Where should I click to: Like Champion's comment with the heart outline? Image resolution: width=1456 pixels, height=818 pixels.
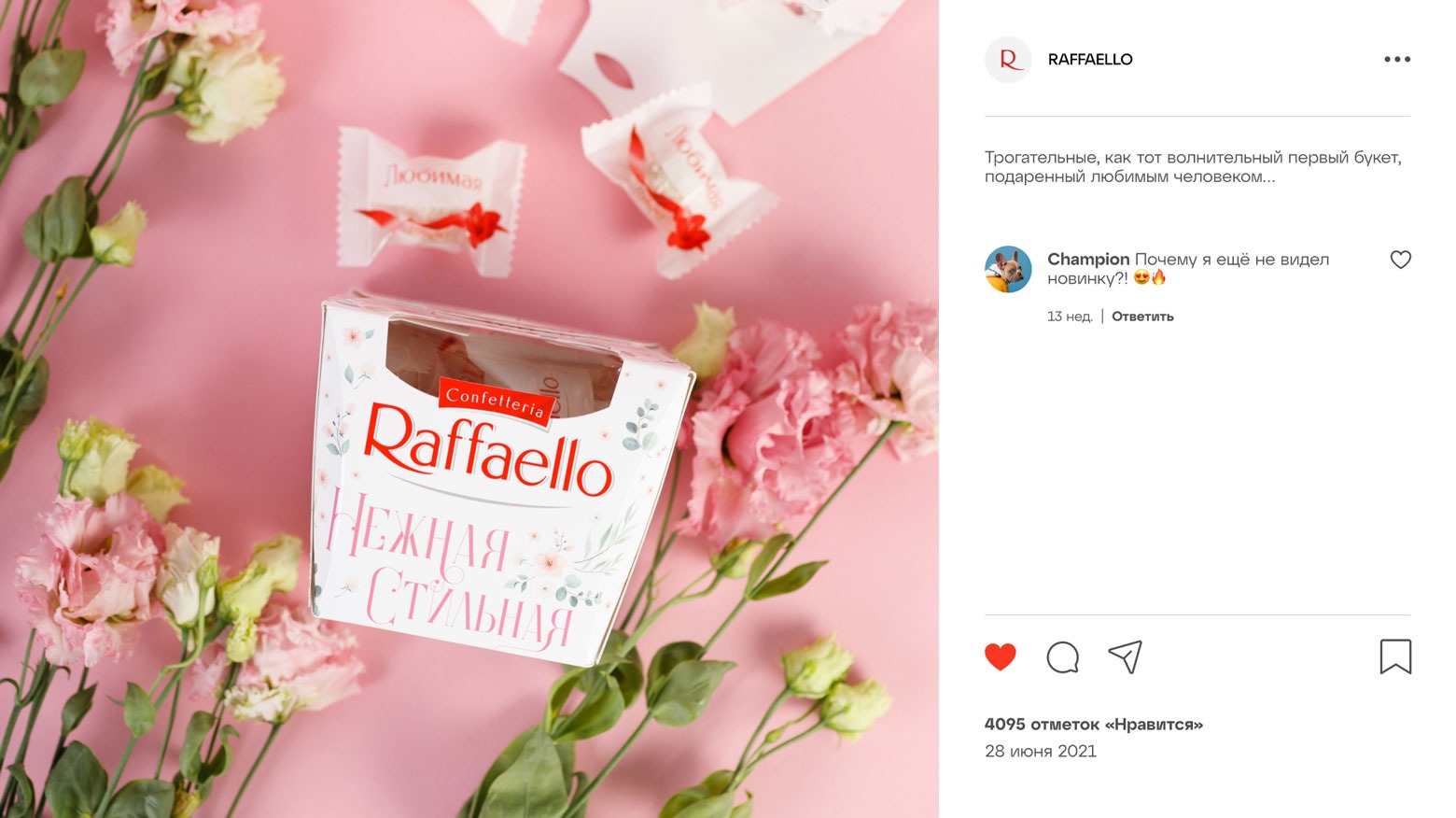[1400, 260]
